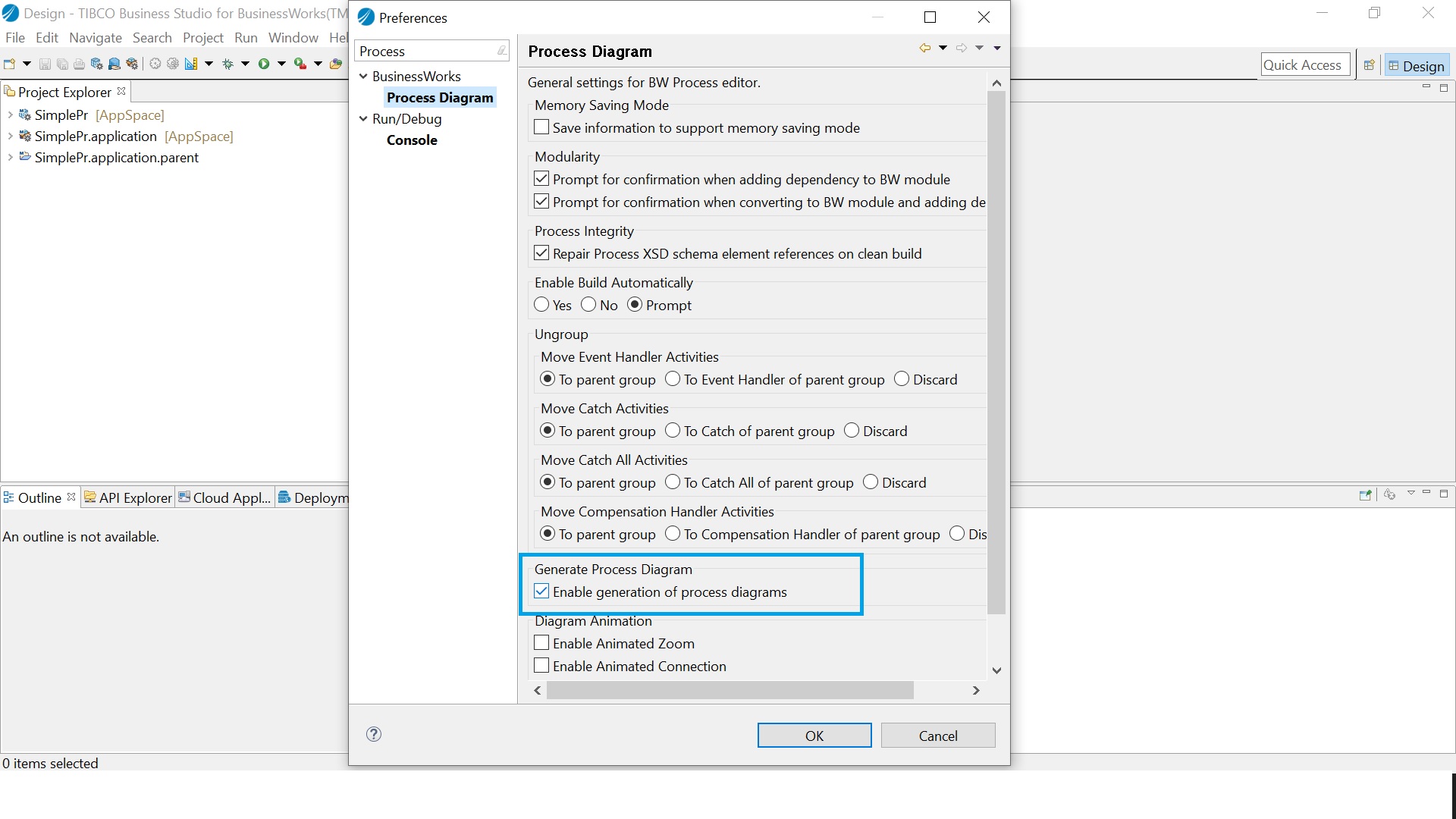Click the blue cubes with gear toolbar icon
1456x819 pixels.
point(96,64)
